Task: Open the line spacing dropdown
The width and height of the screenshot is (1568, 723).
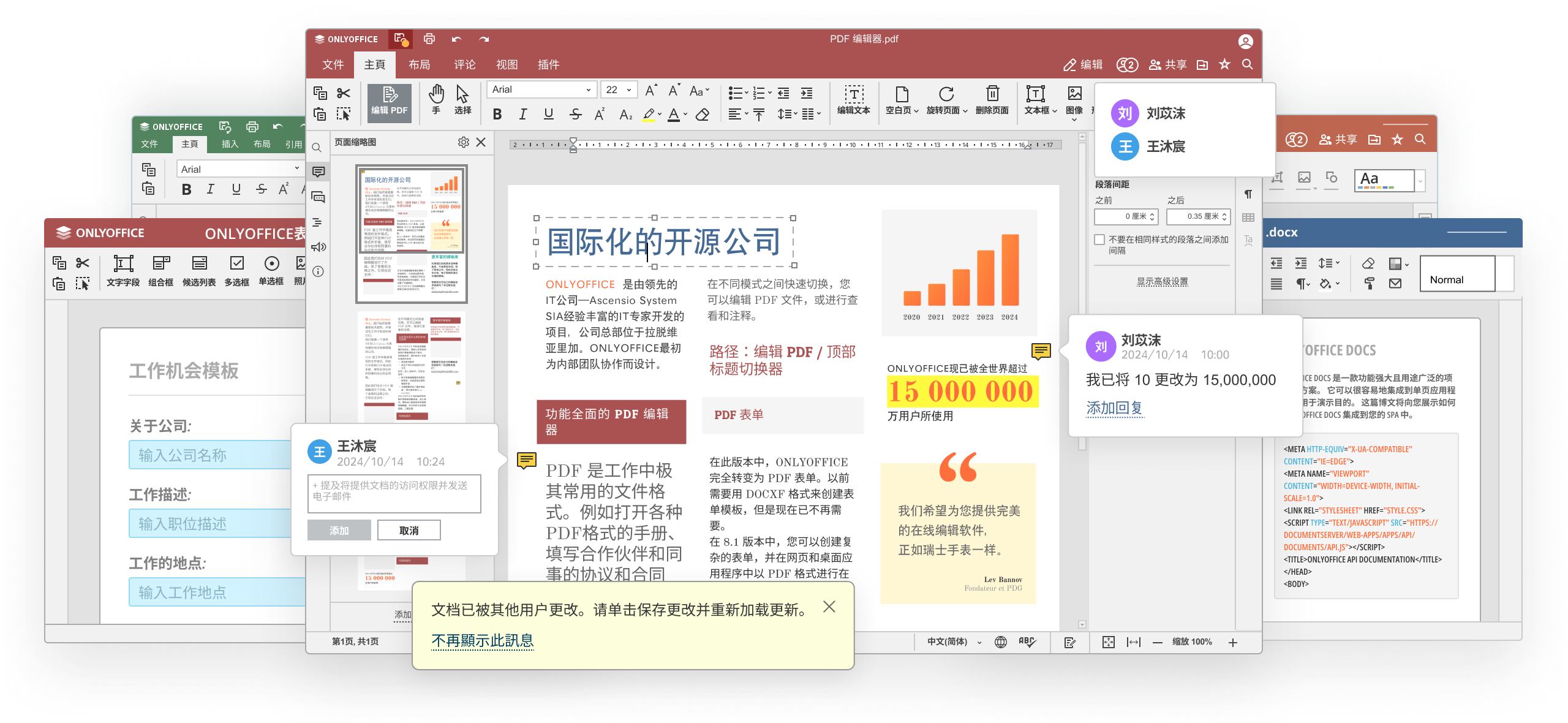Action: coord(787,115)
